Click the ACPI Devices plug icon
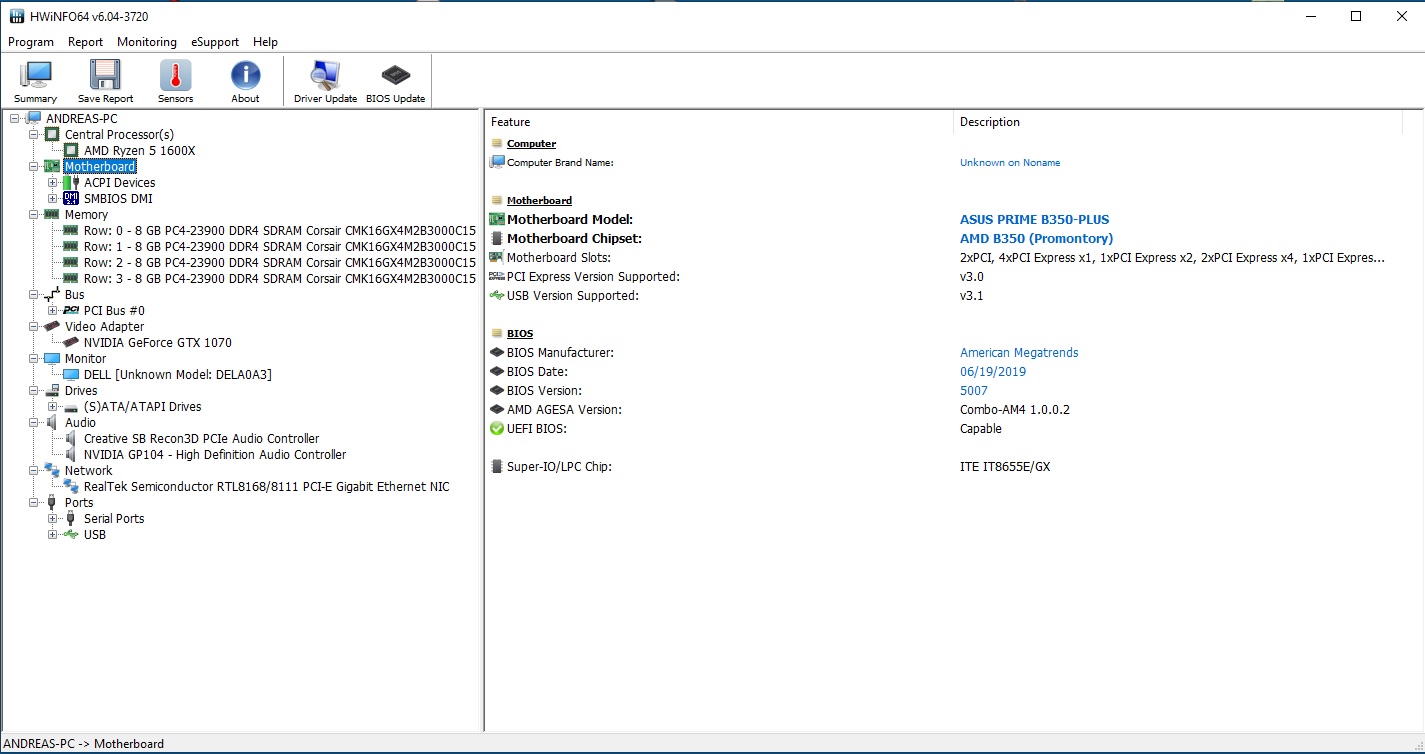 tap(71, 182)
